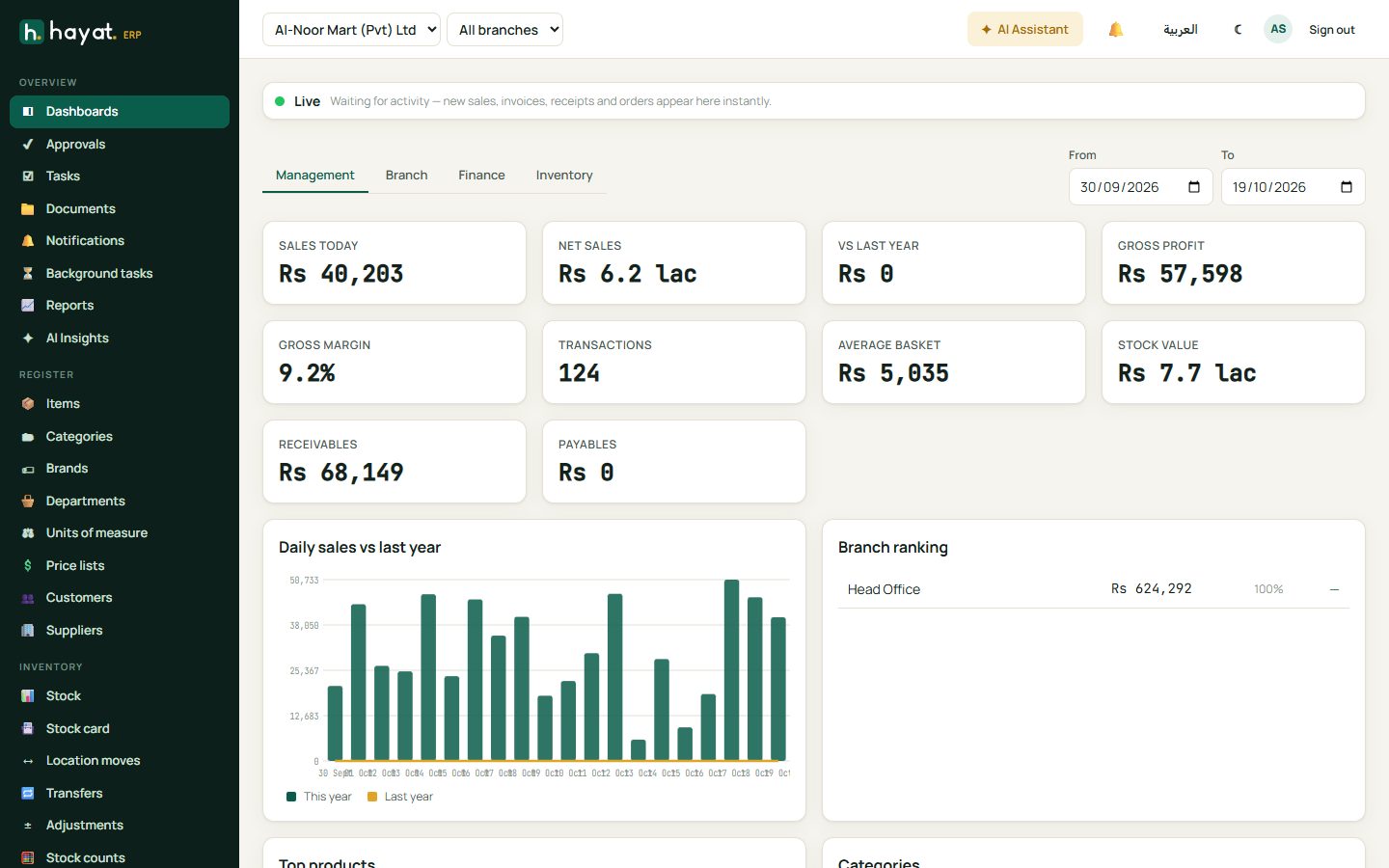Click the Documents folder icon
This screenshot has height=868, width=1389.
[x=28, y=209]
